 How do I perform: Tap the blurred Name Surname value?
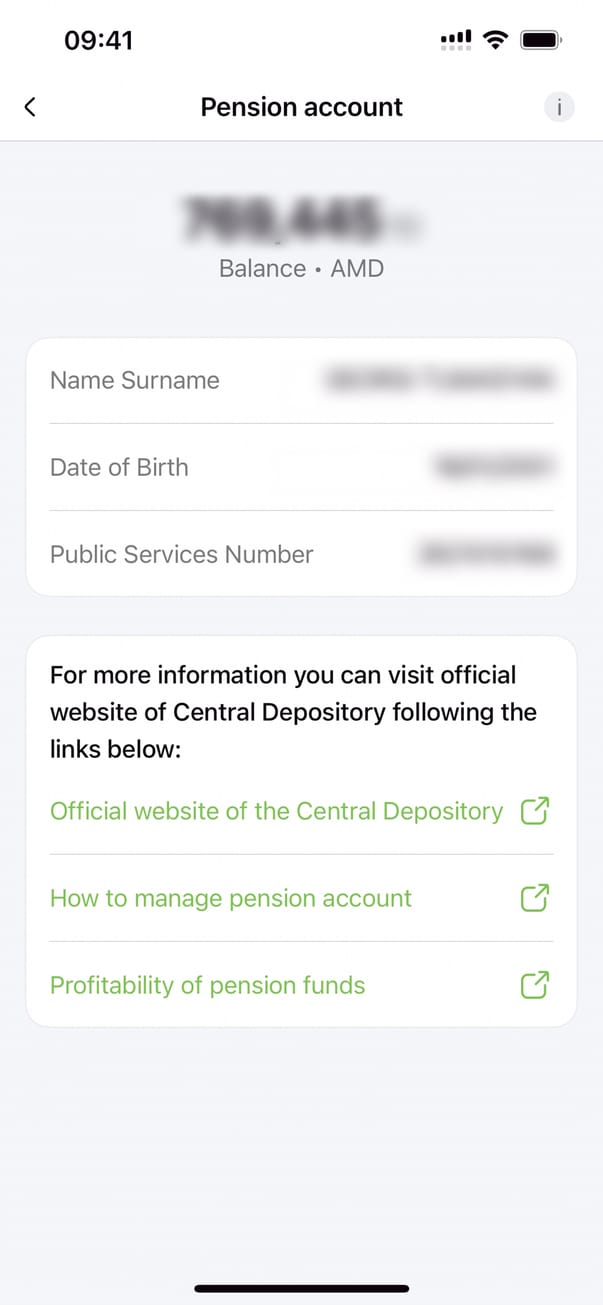pyautogui.click(x=439, y=380)
